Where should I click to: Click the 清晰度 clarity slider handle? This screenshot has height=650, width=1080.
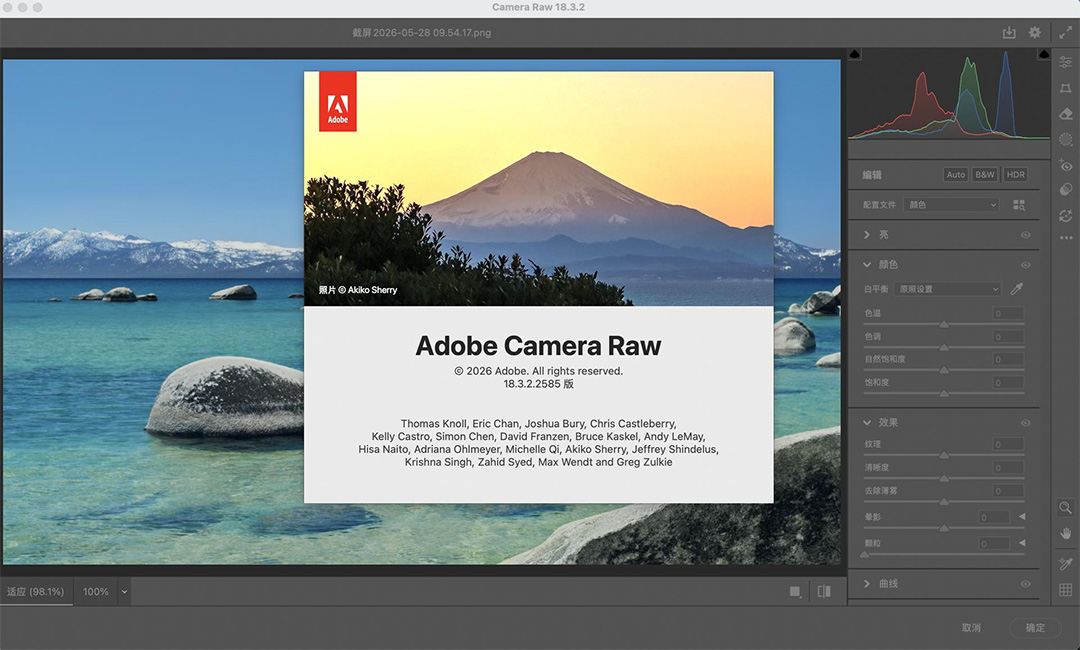944,479
